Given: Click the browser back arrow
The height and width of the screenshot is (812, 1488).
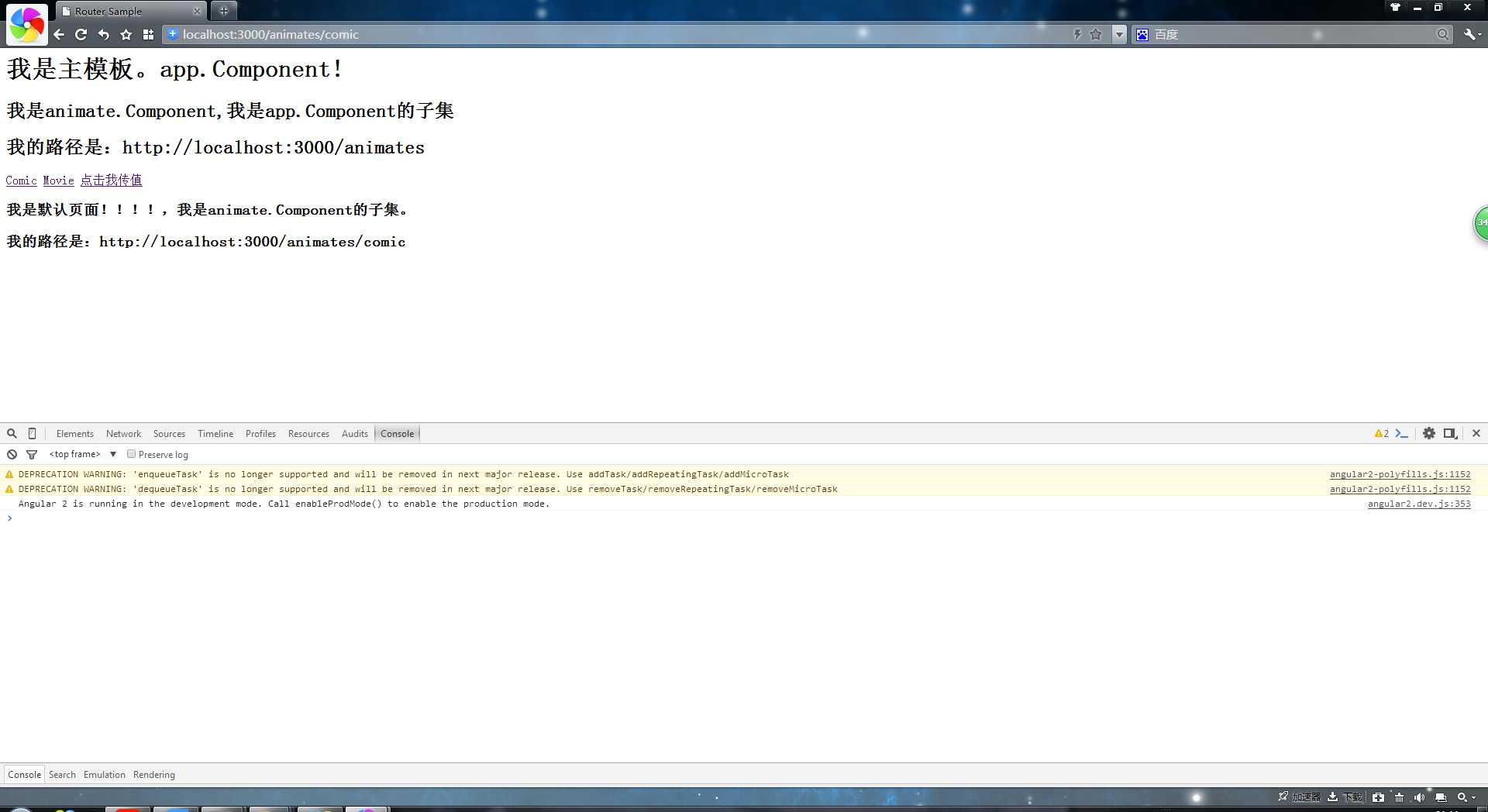Looking at the screenshot, I should click(x=59, y=34).
